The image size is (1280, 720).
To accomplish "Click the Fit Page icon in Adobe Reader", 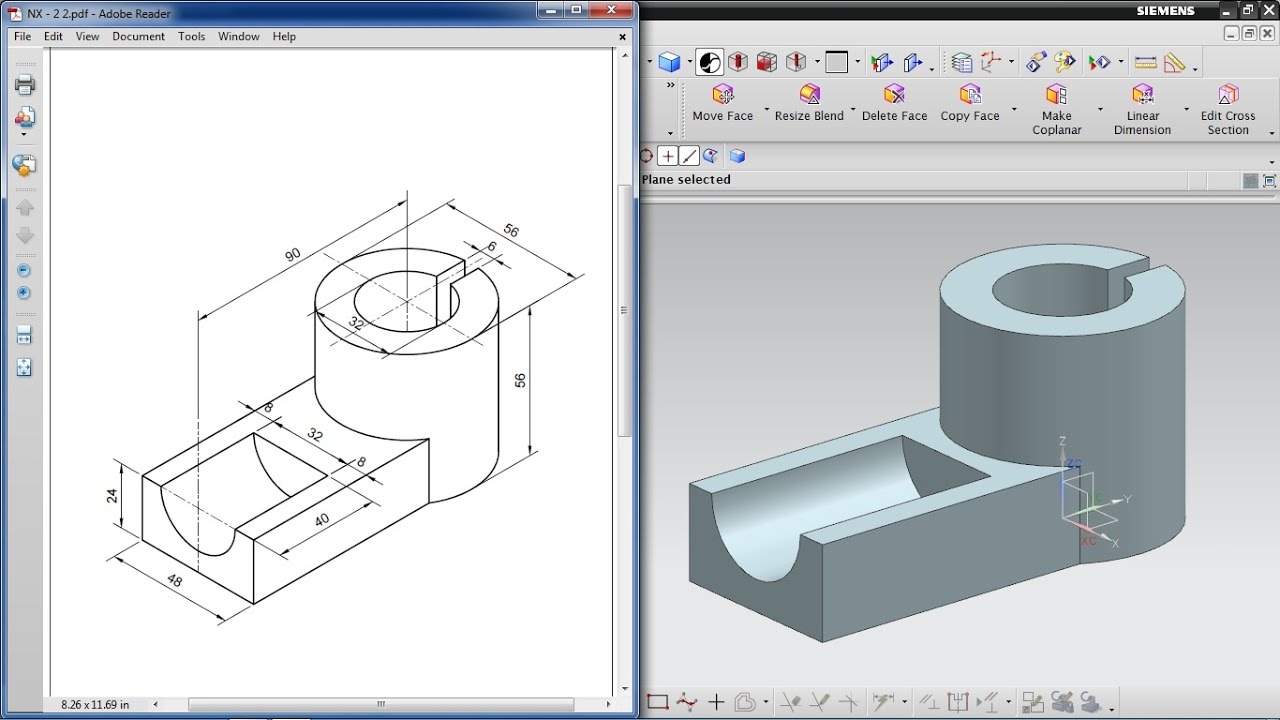I will [25, 367].
